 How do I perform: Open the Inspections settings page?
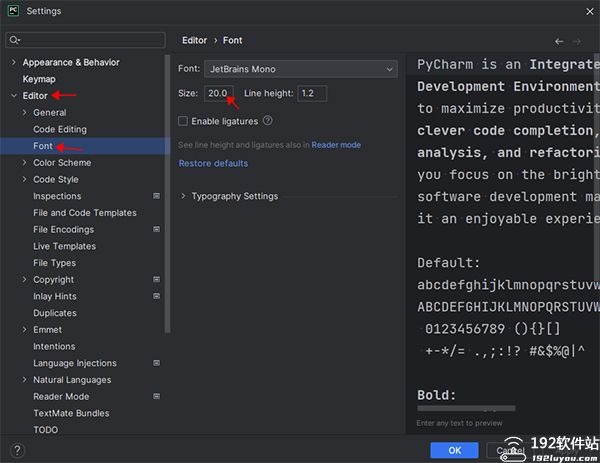pyautogui.click(x=57, y=196)
